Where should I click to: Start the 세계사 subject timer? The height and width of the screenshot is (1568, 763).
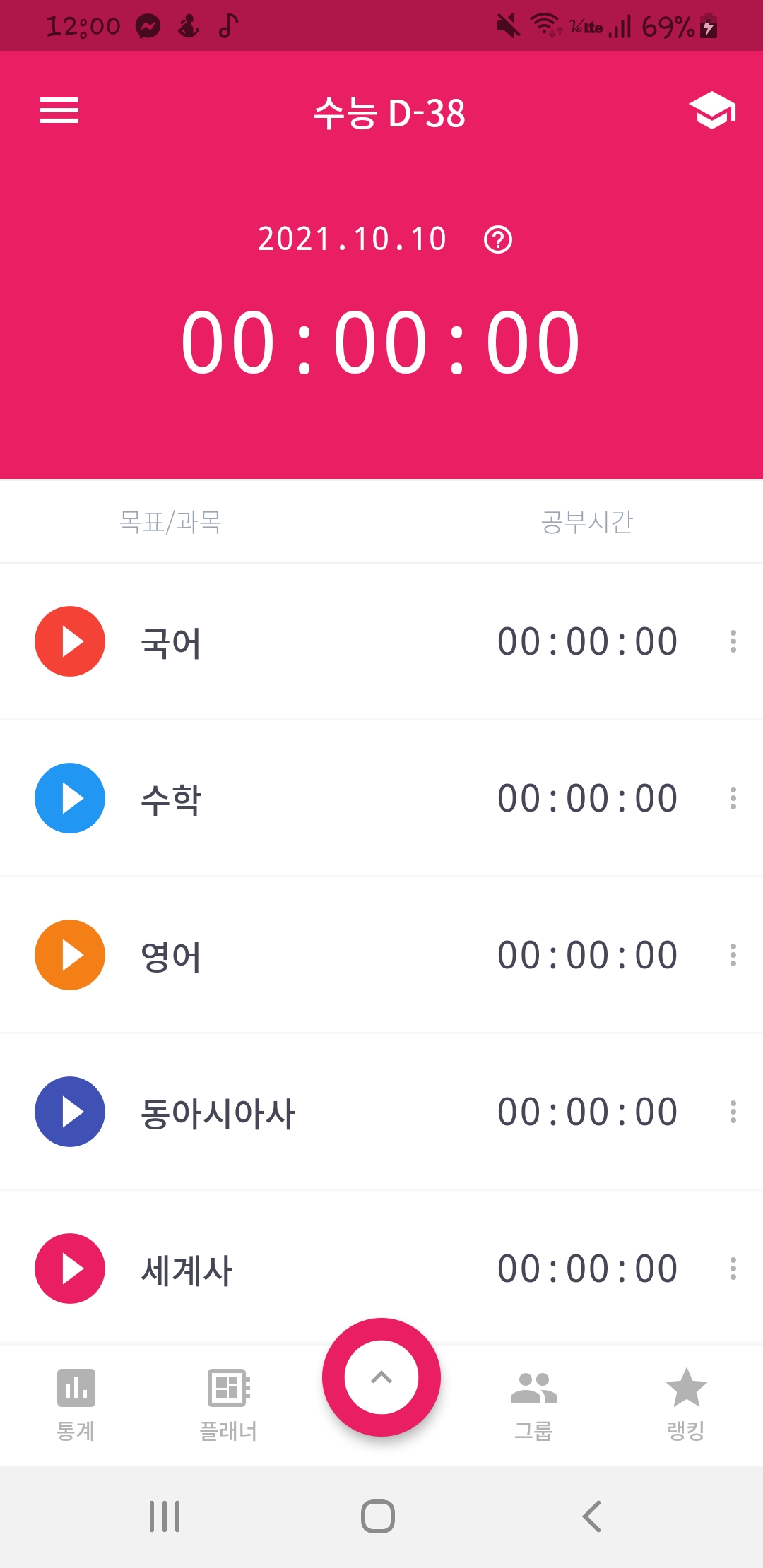point(70,1269)
